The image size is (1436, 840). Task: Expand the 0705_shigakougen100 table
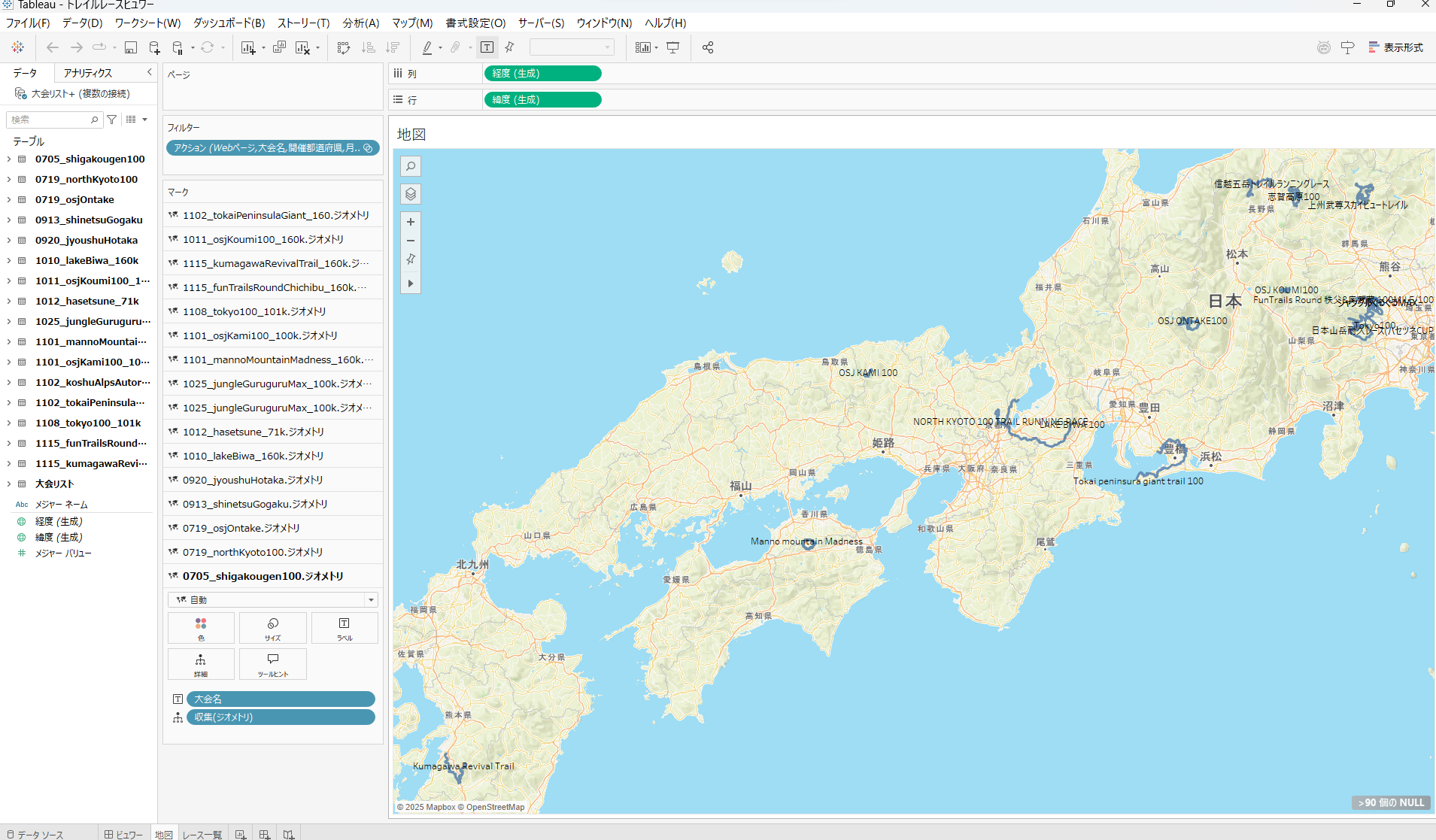pyautogui.click(x=9, y=159)
